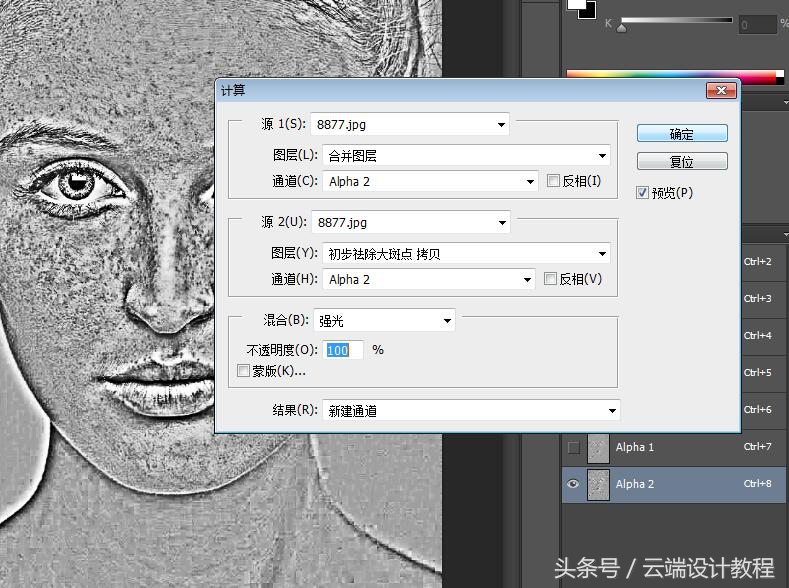789x588 pixels.
Task: Enable 反相(I) invert for source 1
Action: 553,181
